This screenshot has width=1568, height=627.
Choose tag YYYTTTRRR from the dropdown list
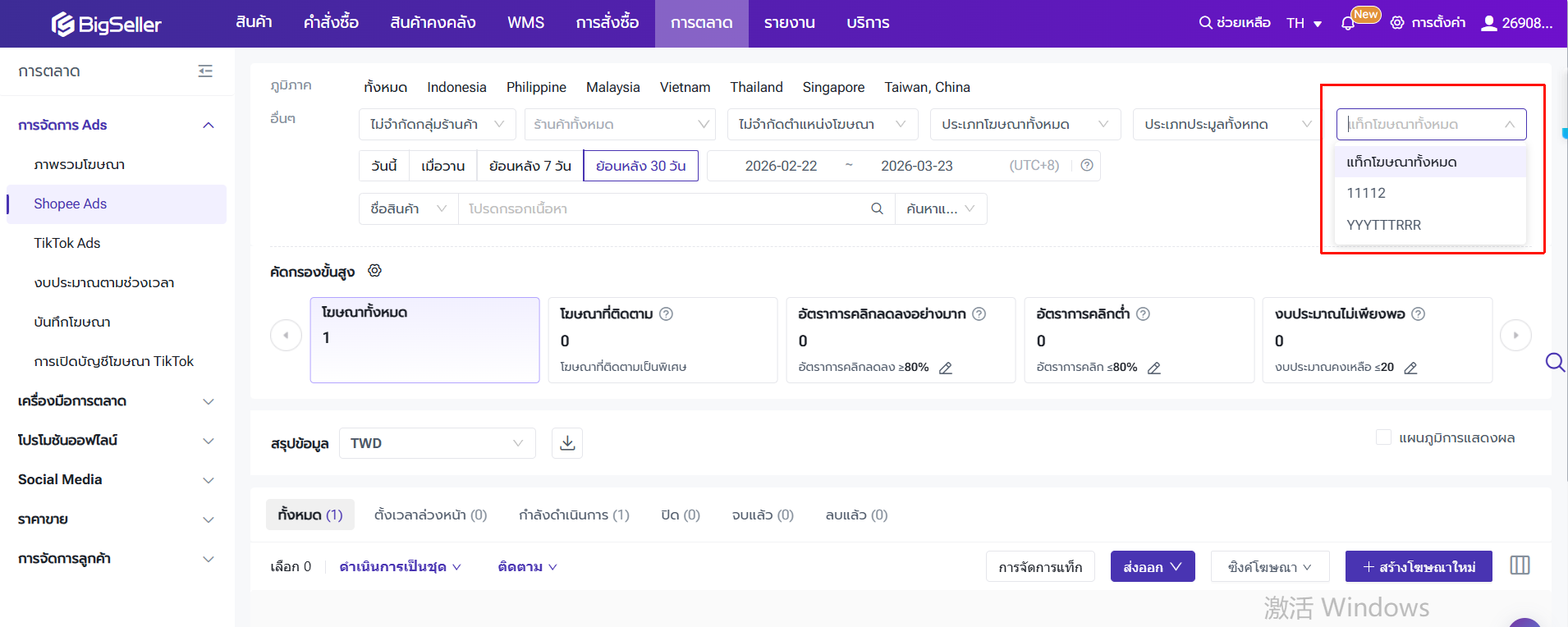coord(1383,225)
